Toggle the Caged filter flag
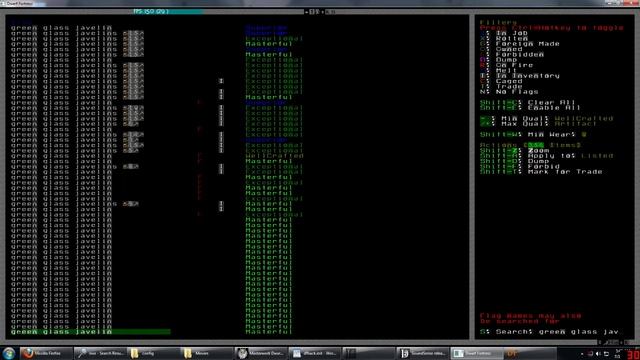640x360 pixels. coord(501,81)
